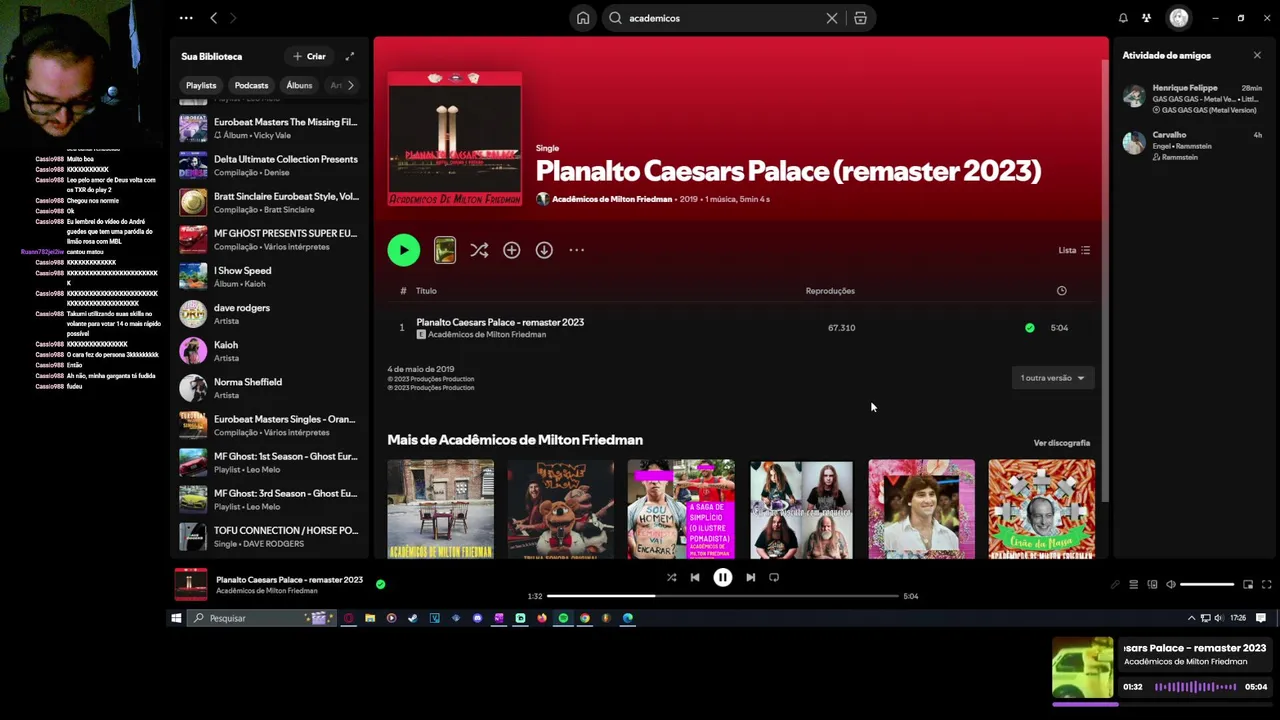Add the single to library with the plus icon
Screen dimensions: 1280x720
[511, 250]
